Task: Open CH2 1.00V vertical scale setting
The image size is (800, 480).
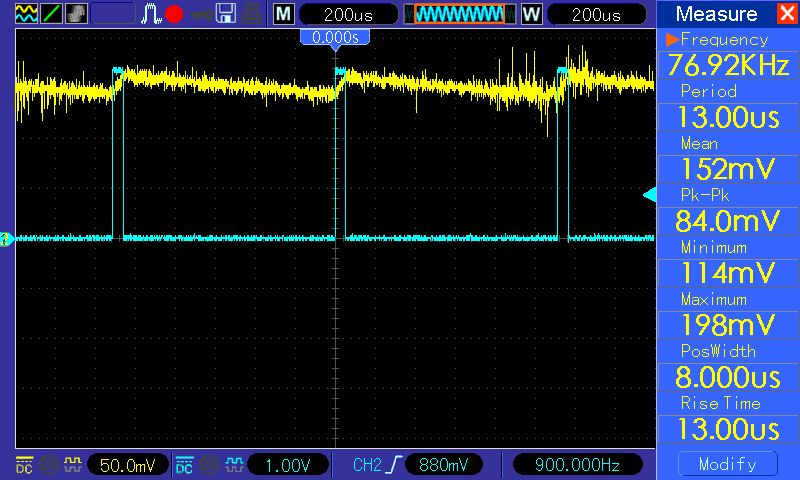Action: (287, 465)
